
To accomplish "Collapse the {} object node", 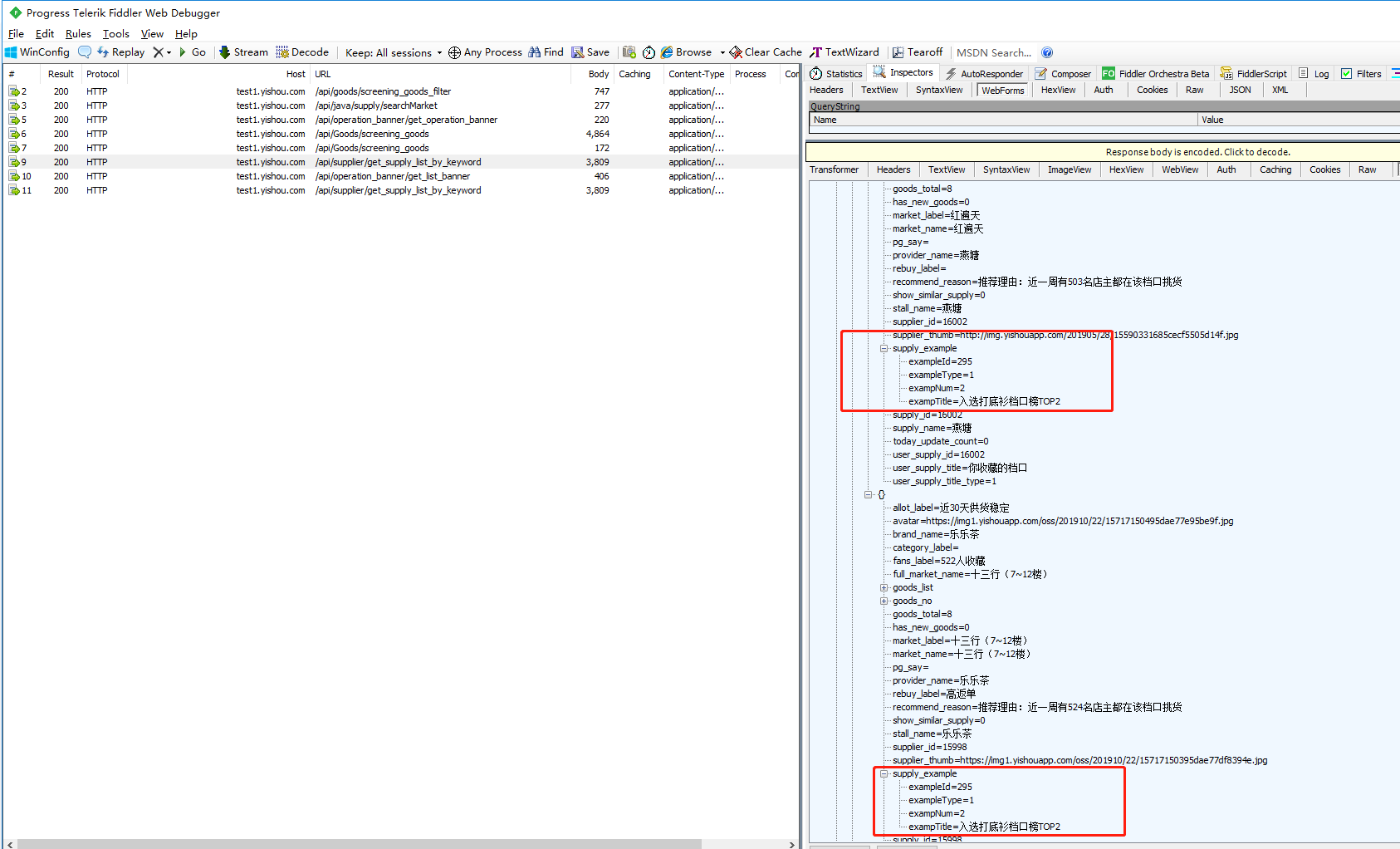I will [869, 495].
